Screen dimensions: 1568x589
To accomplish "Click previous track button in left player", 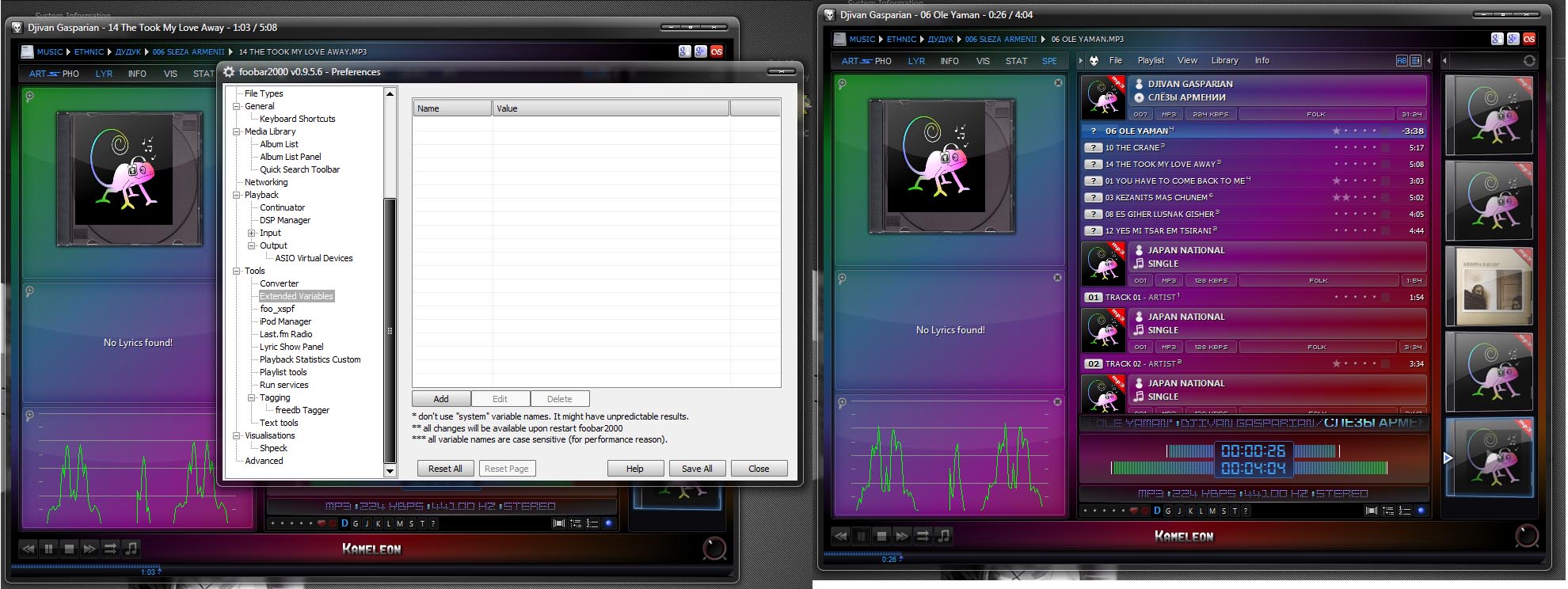I will (28, 548).
